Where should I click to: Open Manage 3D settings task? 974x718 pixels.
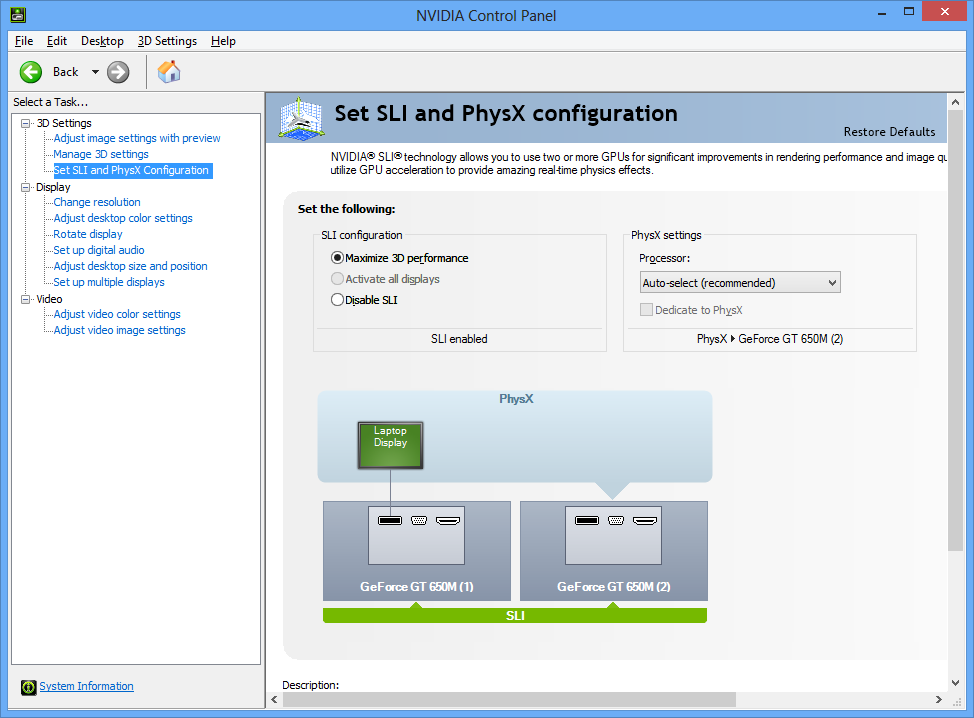click(101, 154)
